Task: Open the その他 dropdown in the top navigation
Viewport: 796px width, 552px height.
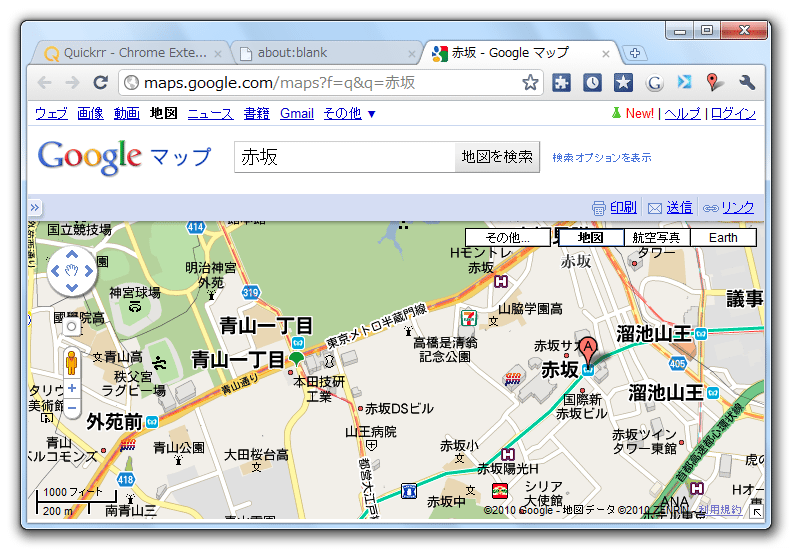Action: pyautogui.click(x=349, y=114)
